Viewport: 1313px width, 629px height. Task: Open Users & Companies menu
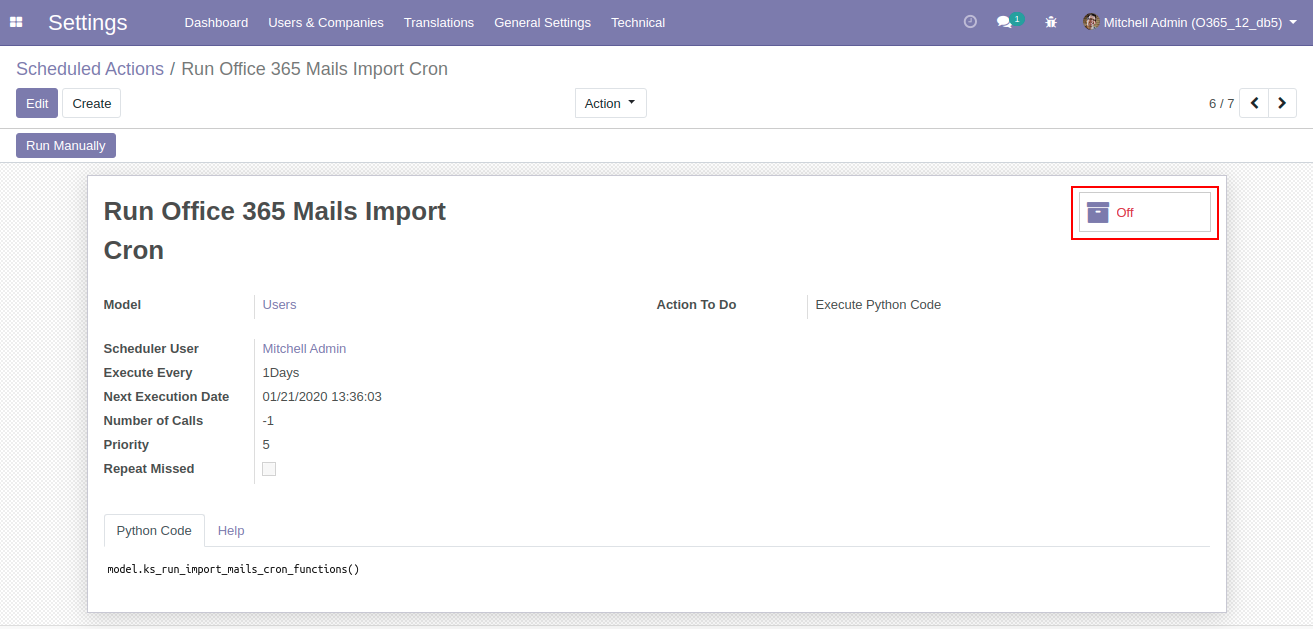click(x=325, y=22)
